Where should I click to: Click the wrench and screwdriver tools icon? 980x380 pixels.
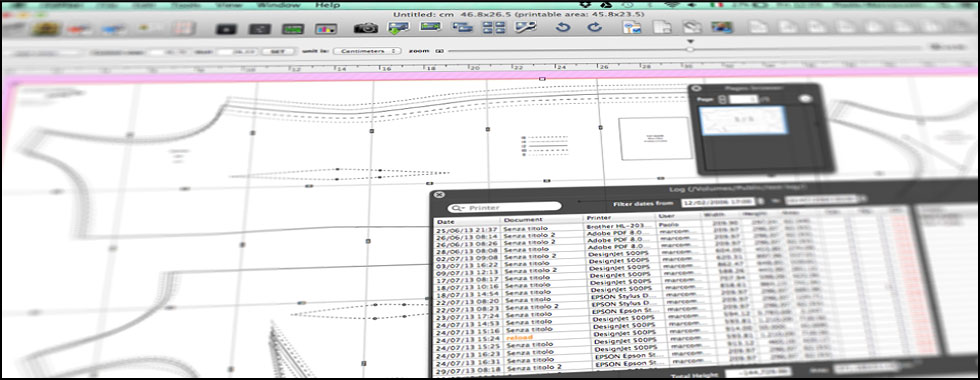526,28
